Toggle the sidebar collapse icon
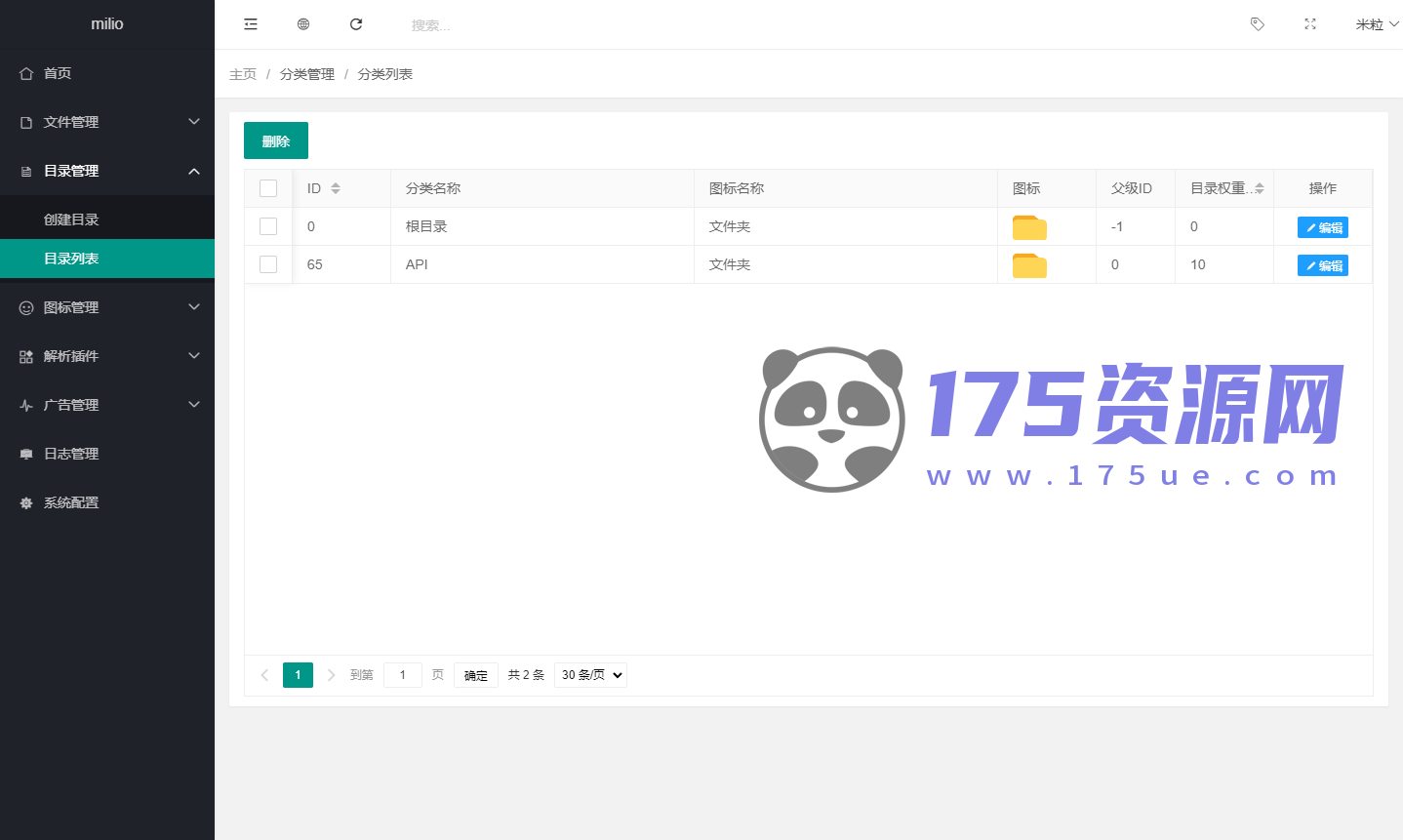 [251, 24]
